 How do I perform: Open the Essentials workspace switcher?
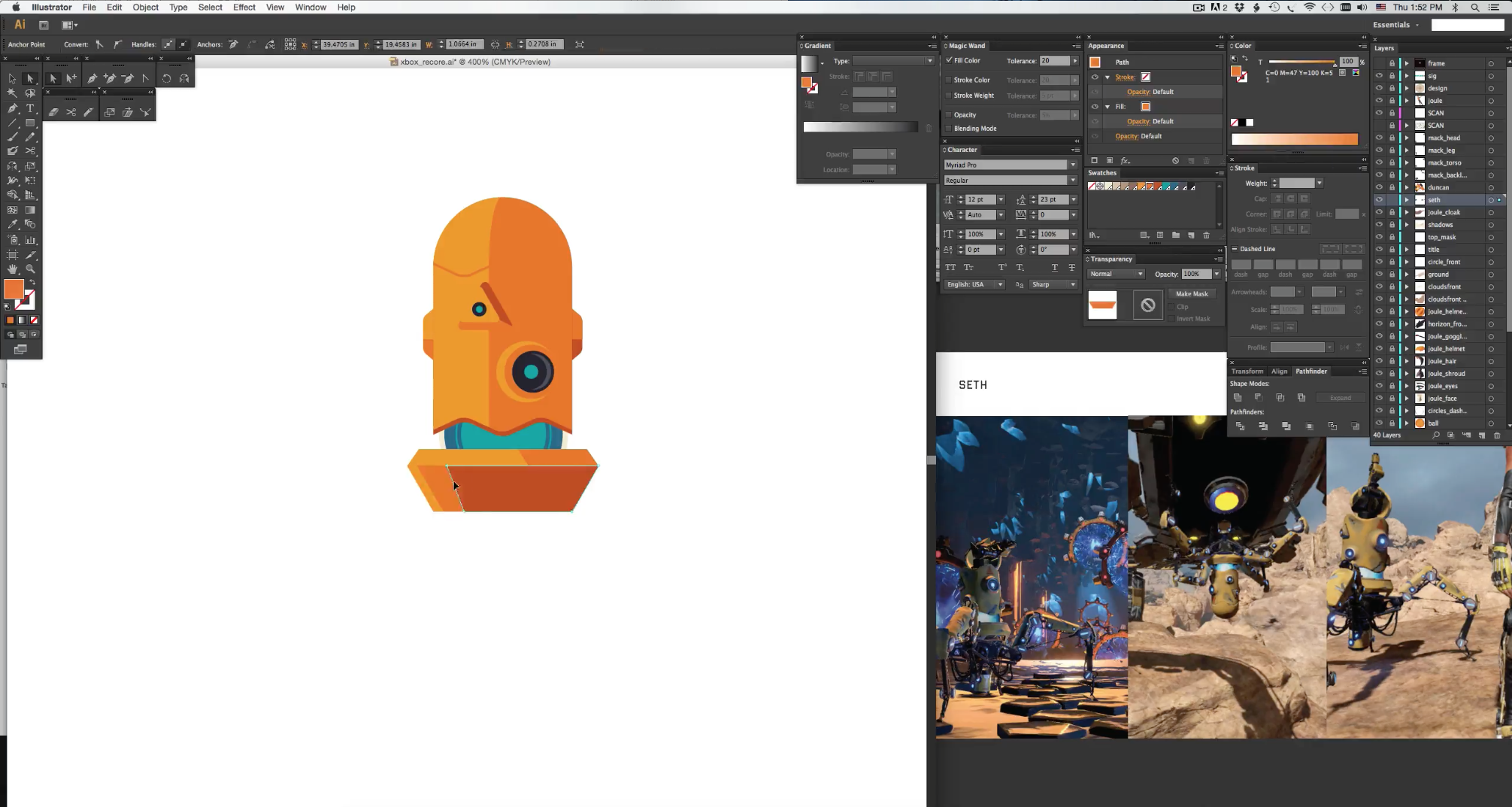[1396, 25]
